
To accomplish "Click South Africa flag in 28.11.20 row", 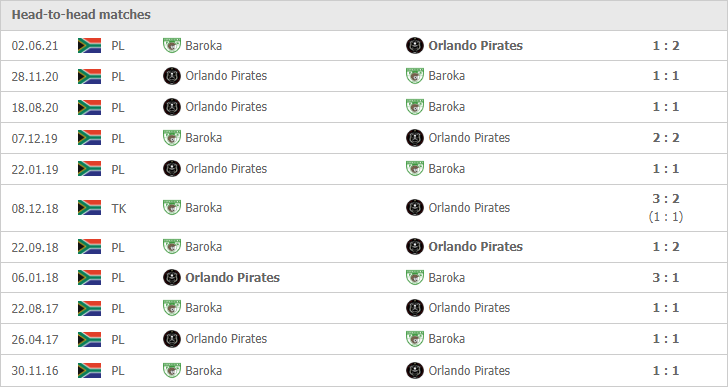I will tap(89, 76).
